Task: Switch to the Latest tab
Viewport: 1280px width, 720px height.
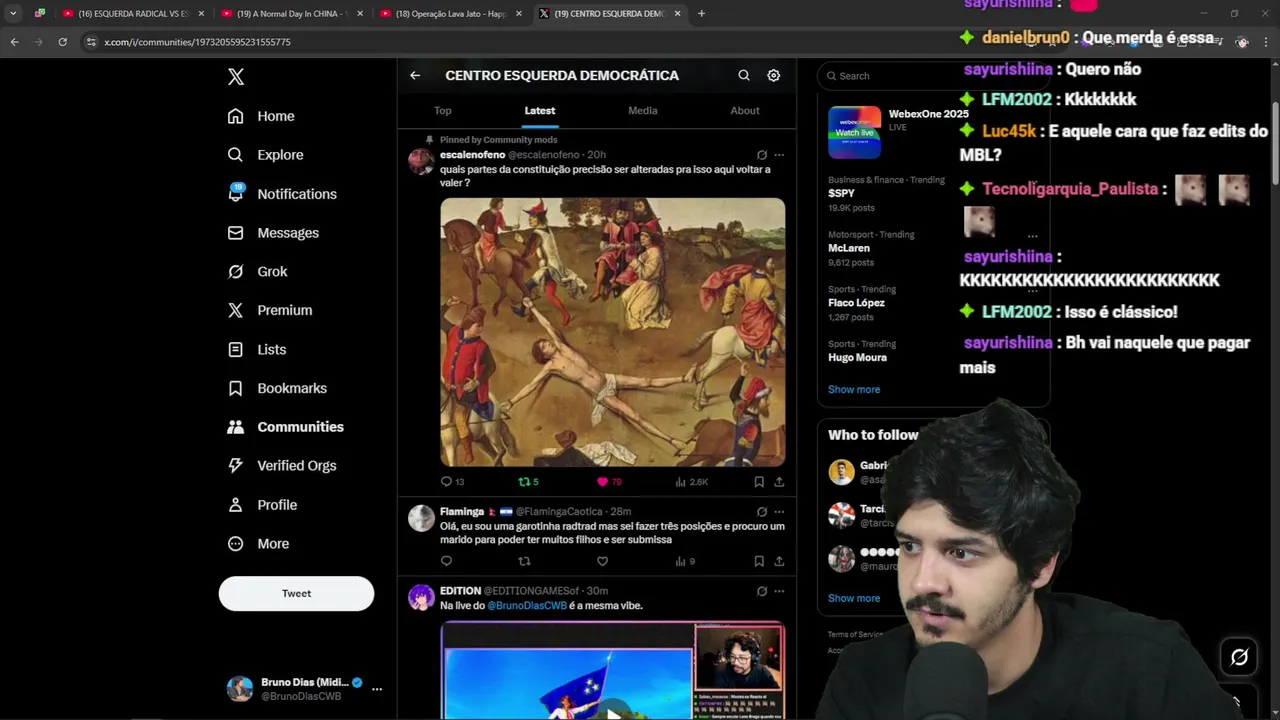Action: point(540,111)
